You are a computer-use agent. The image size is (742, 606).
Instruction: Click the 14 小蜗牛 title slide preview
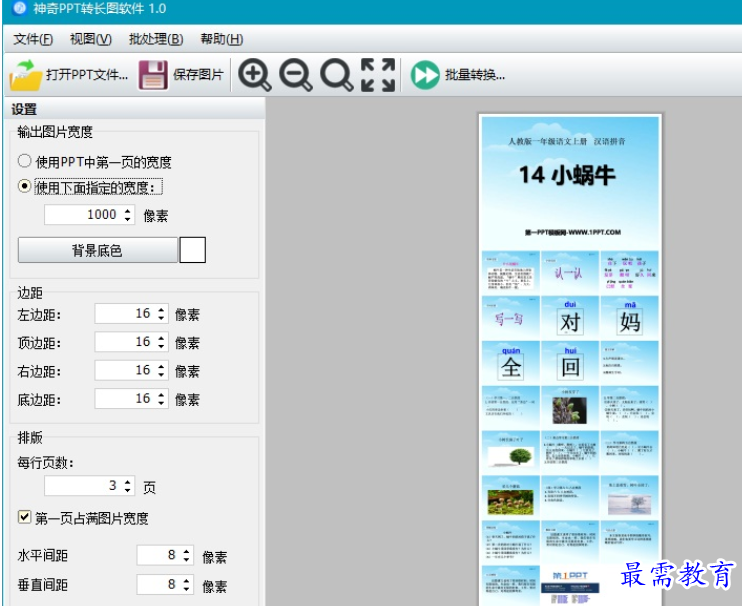coord(570,183)
